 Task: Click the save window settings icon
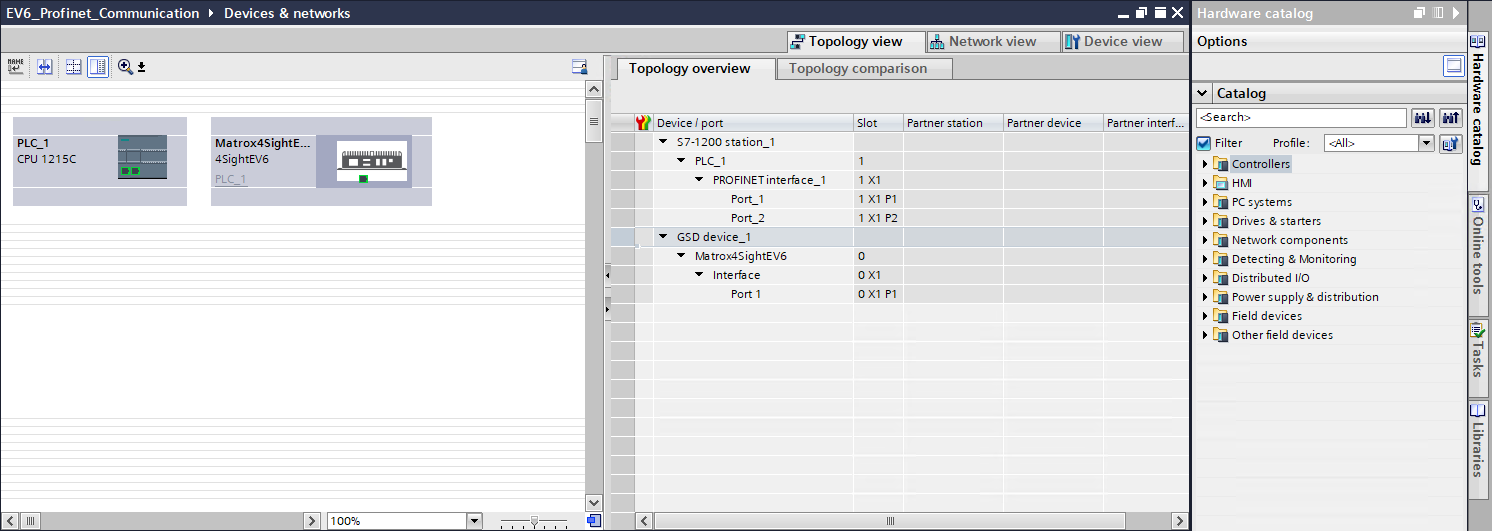point(579,67)
